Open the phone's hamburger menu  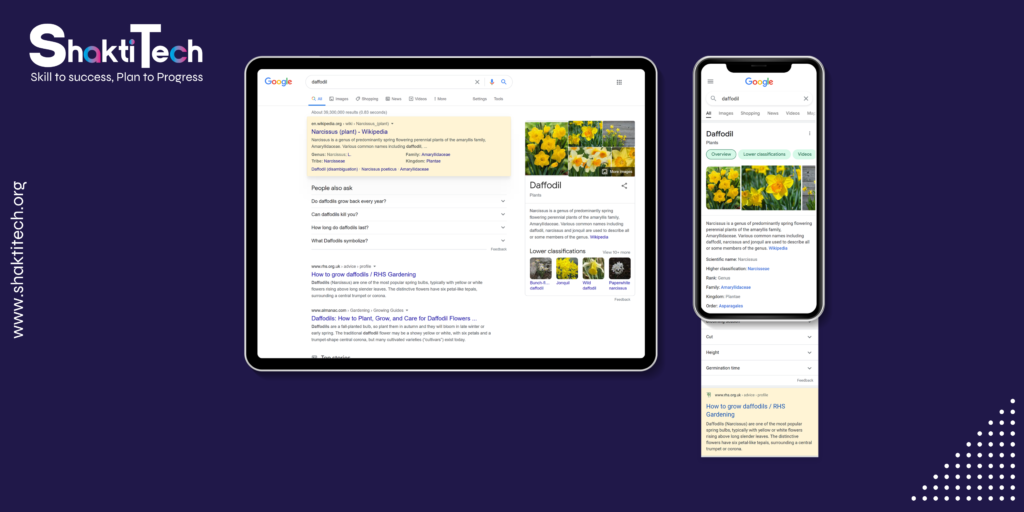coord(711,82)
